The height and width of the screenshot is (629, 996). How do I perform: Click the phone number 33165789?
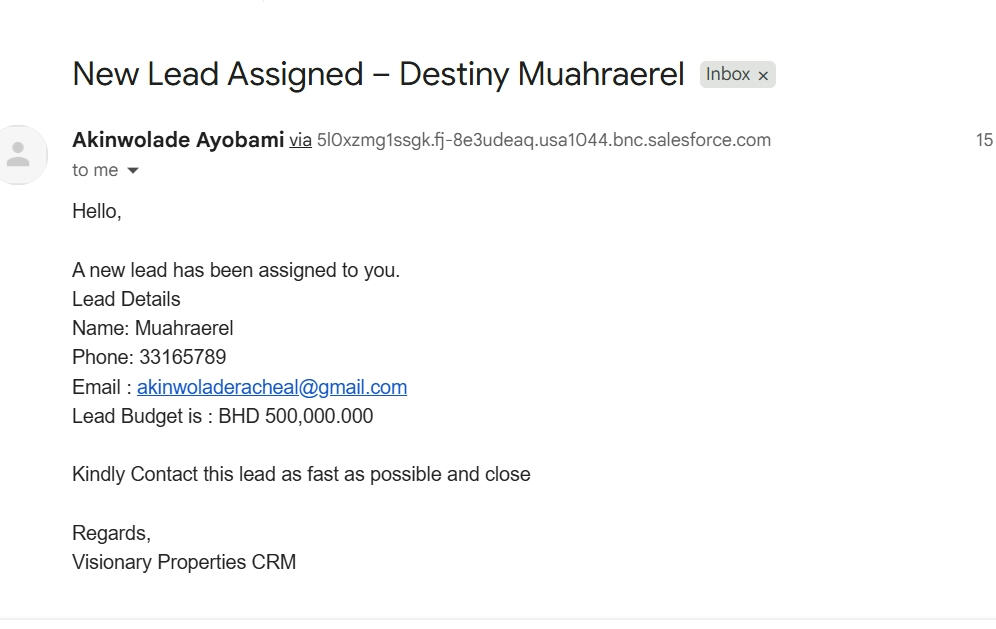pyautogui.click(x=182, y=357)
